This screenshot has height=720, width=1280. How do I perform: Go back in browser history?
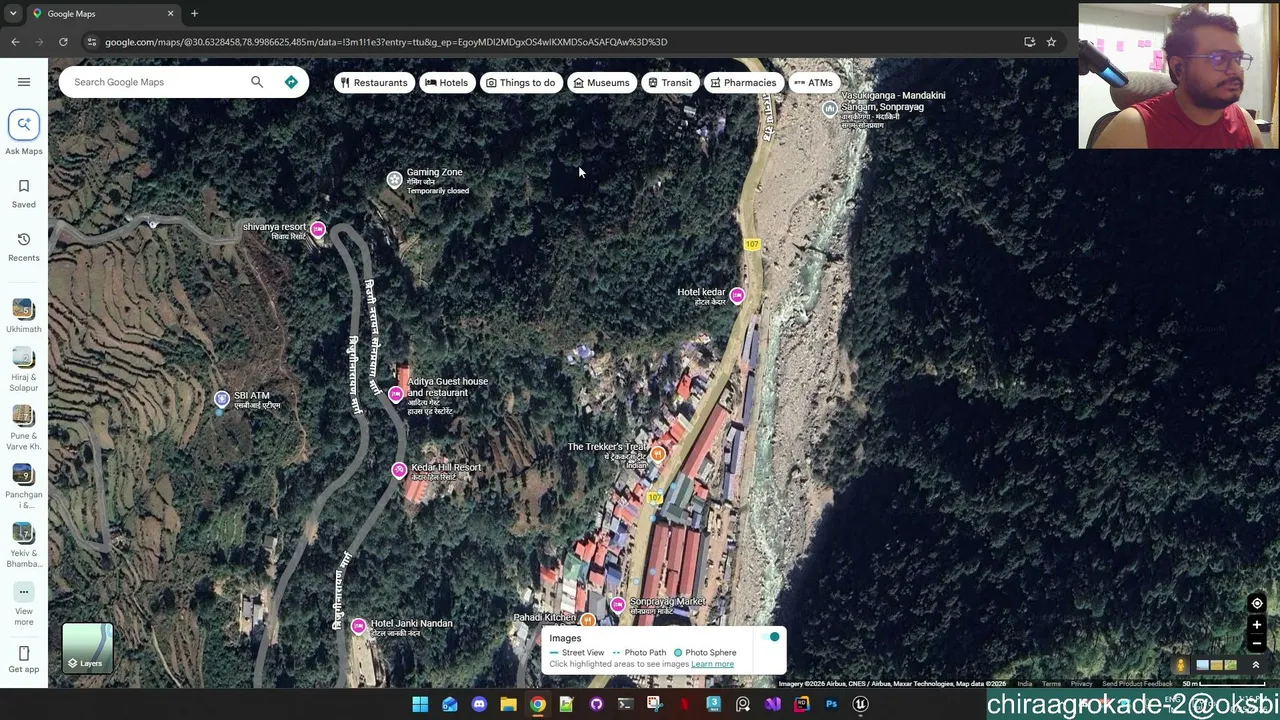pyautogui.click(x=15, y=42)
